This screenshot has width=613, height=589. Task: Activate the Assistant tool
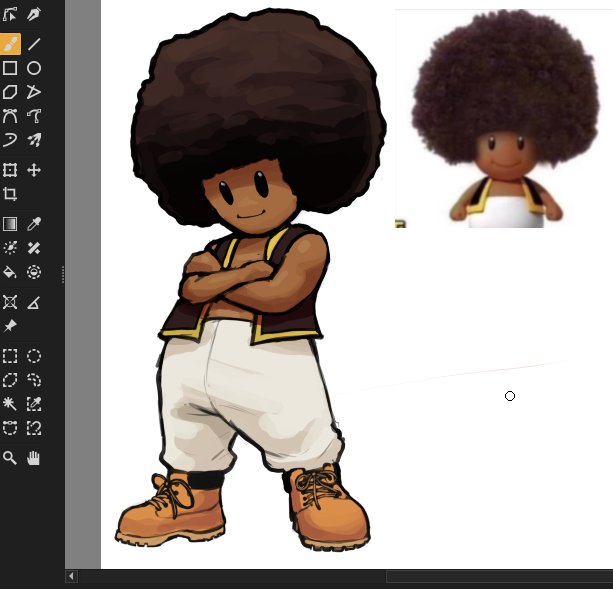pyautogui.click(x=10, y=302)
